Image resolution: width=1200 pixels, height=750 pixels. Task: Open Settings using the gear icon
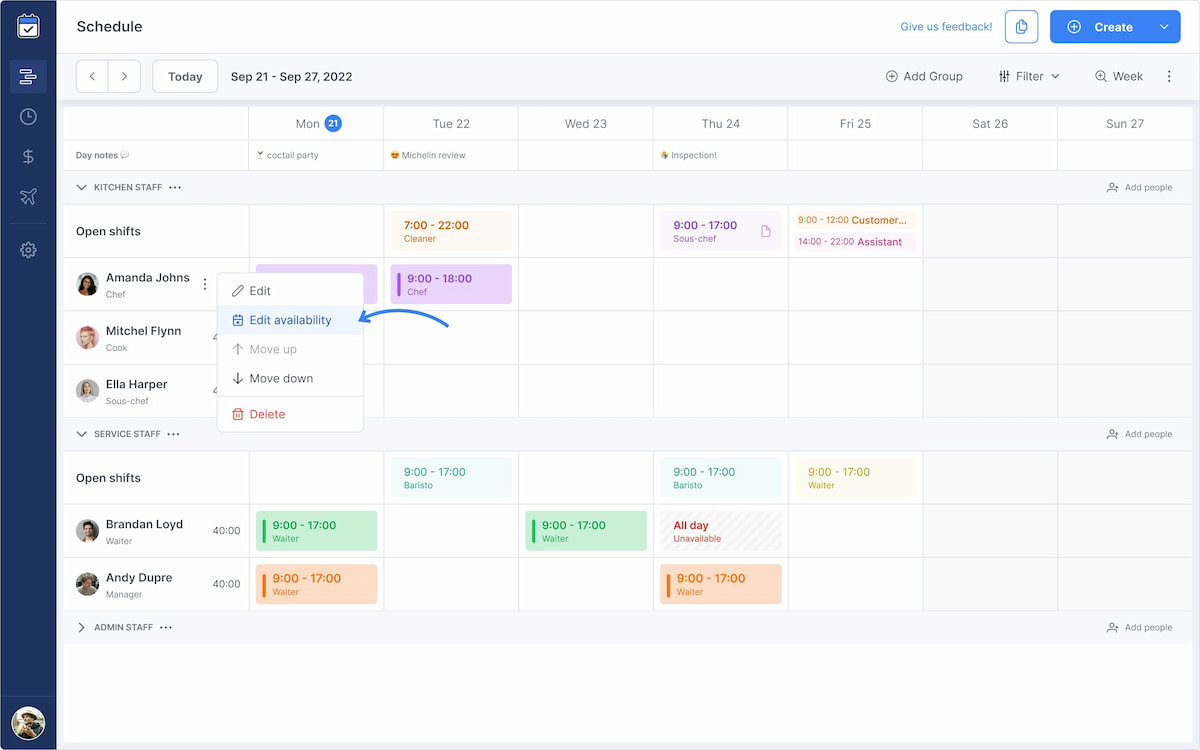click(28, 249)
